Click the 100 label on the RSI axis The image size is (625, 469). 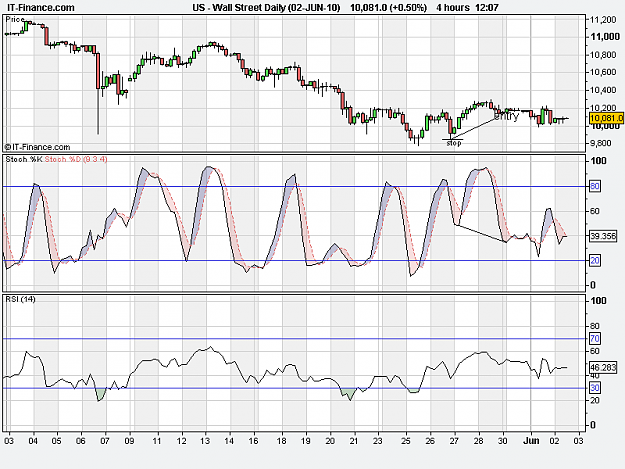(598, 301)
